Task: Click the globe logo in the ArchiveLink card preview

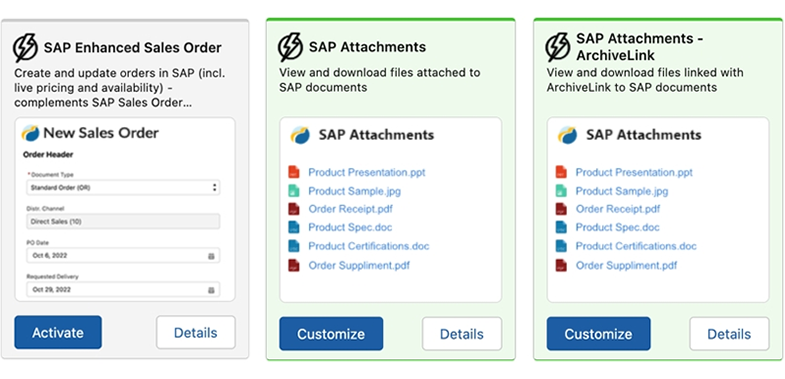Action: click(568, 135)
